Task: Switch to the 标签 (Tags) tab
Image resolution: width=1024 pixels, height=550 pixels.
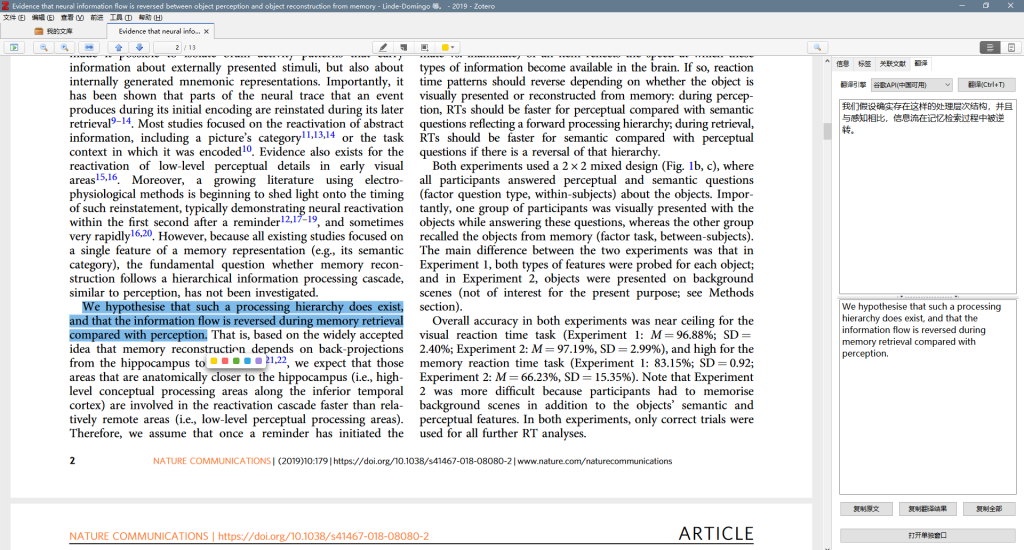Action: (865, 63)
